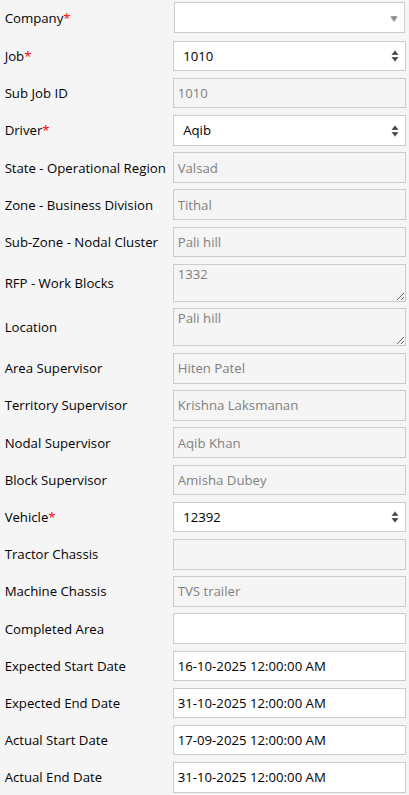Image resolution: width=409 pixels, height=795 pixels.
Task: Click the Machine Chassis field with TVS trailer
Action: pyautogui.click(x=289, y=592)
